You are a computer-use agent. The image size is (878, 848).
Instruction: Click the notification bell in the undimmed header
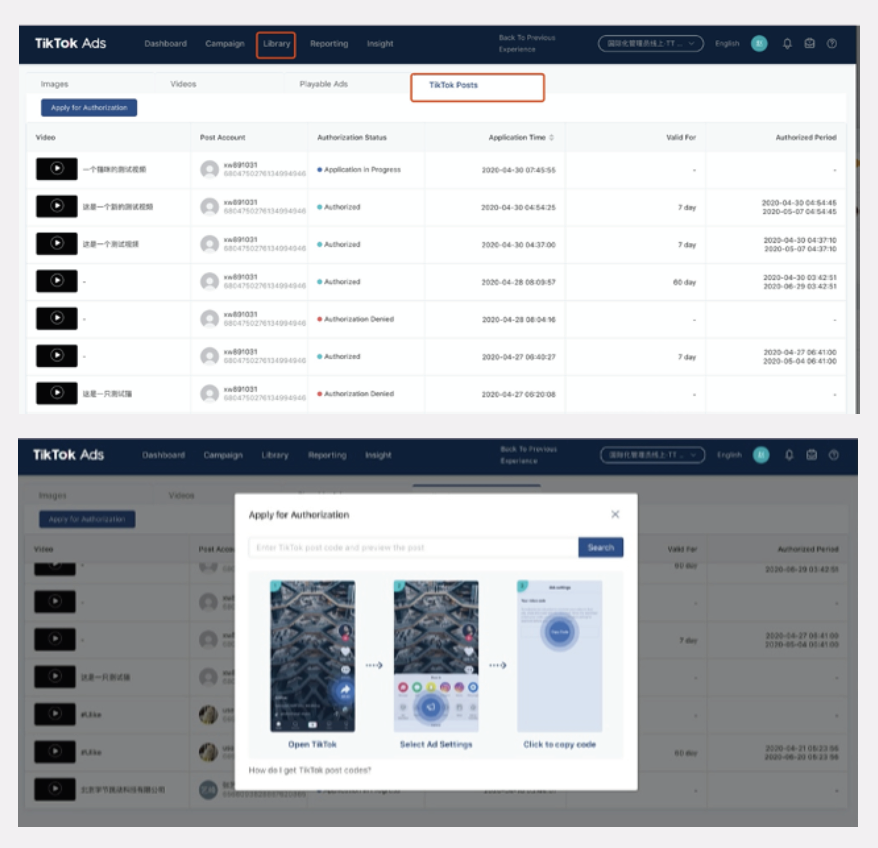pyautogui.click(x=787, y=44)
